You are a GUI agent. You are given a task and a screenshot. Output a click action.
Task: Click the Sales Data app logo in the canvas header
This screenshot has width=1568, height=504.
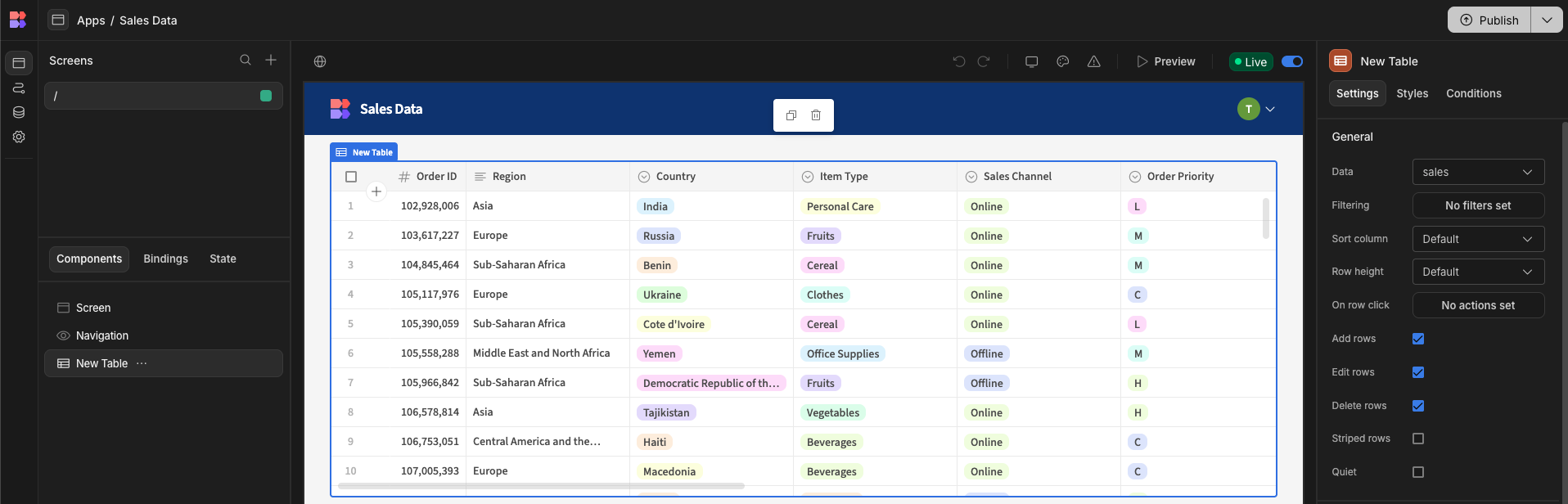[x=340, y=109]
